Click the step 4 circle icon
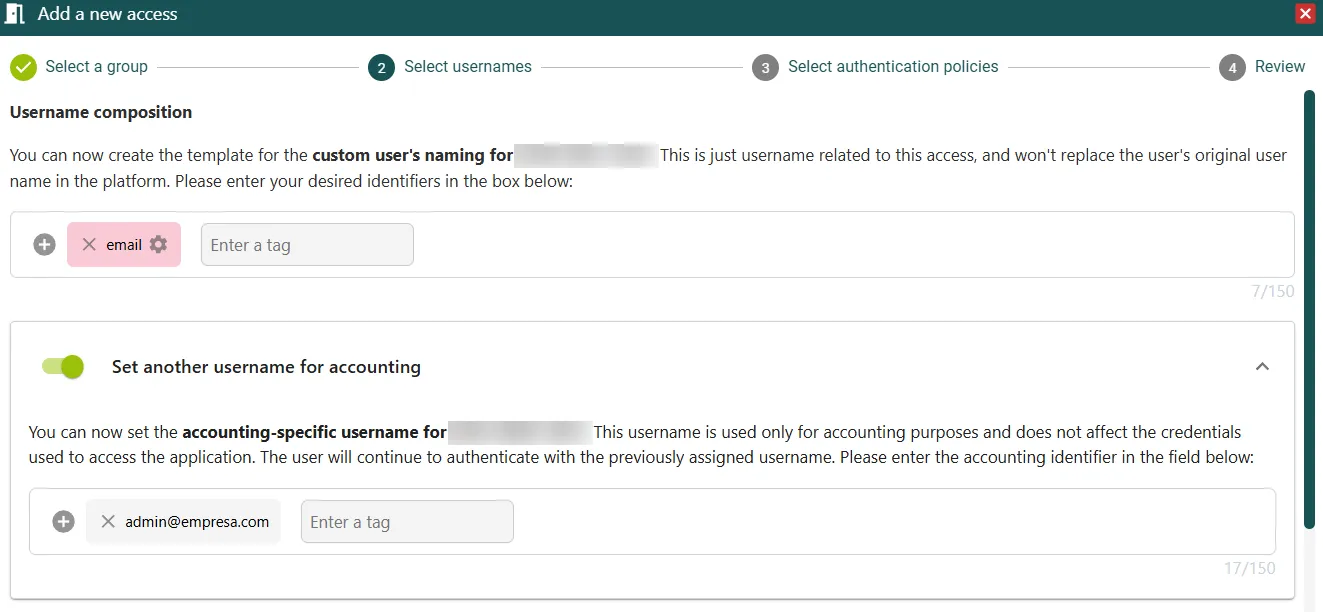 tap(1232, 67)
